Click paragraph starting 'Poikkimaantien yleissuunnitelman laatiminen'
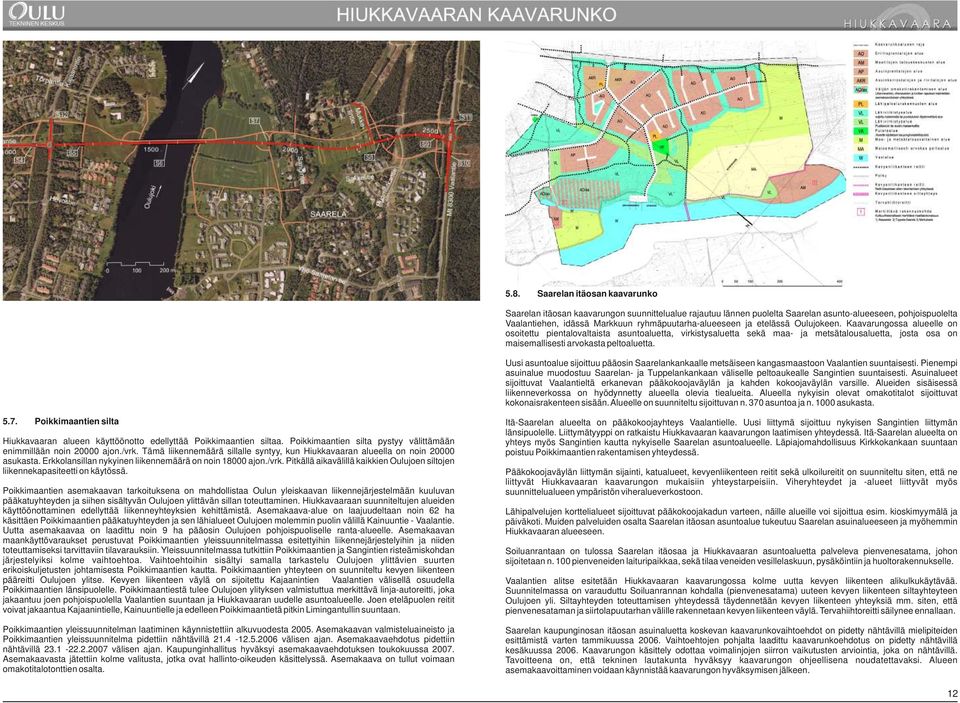The image size is (960, 703). [x=229, y=649]
